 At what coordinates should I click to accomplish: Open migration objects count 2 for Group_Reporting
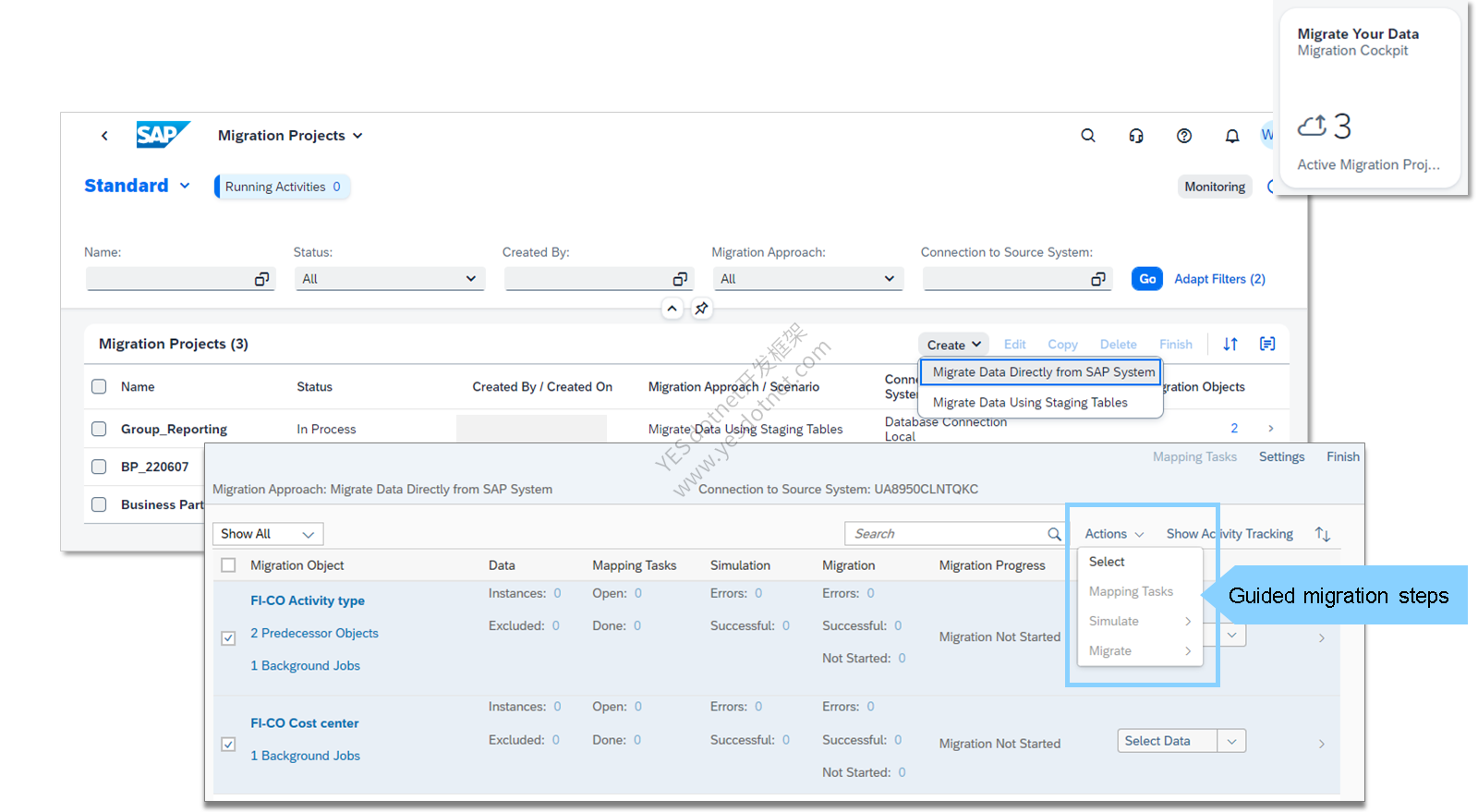tap(1234, 429)
